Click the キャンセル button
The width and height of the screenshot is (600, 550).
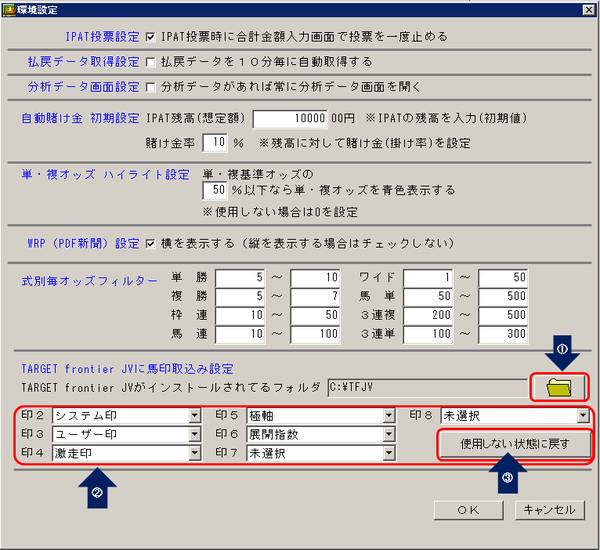[549, 510]
